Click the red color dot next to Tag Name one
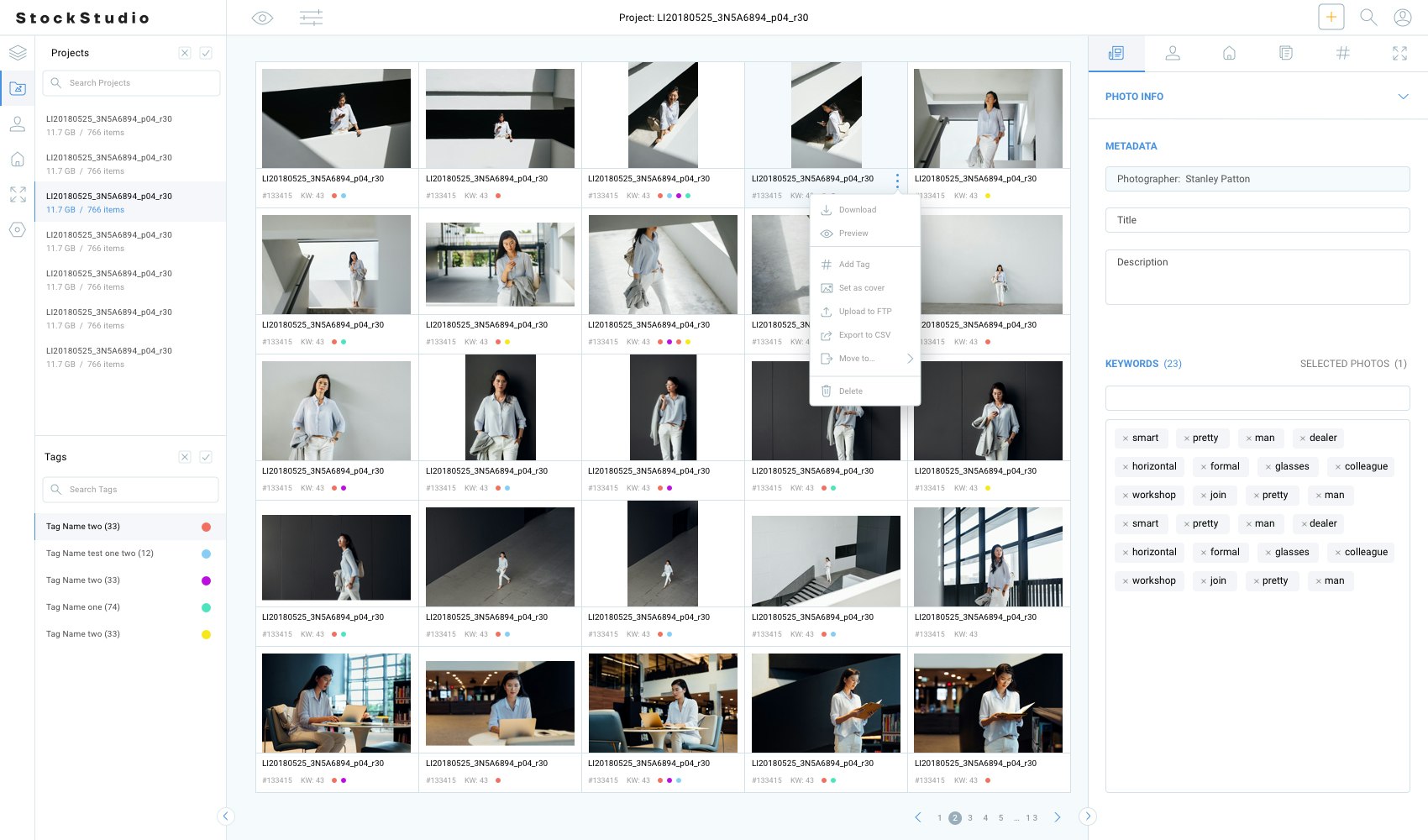This screenshot has width=1428, height=840. click(x=207, y=607)
